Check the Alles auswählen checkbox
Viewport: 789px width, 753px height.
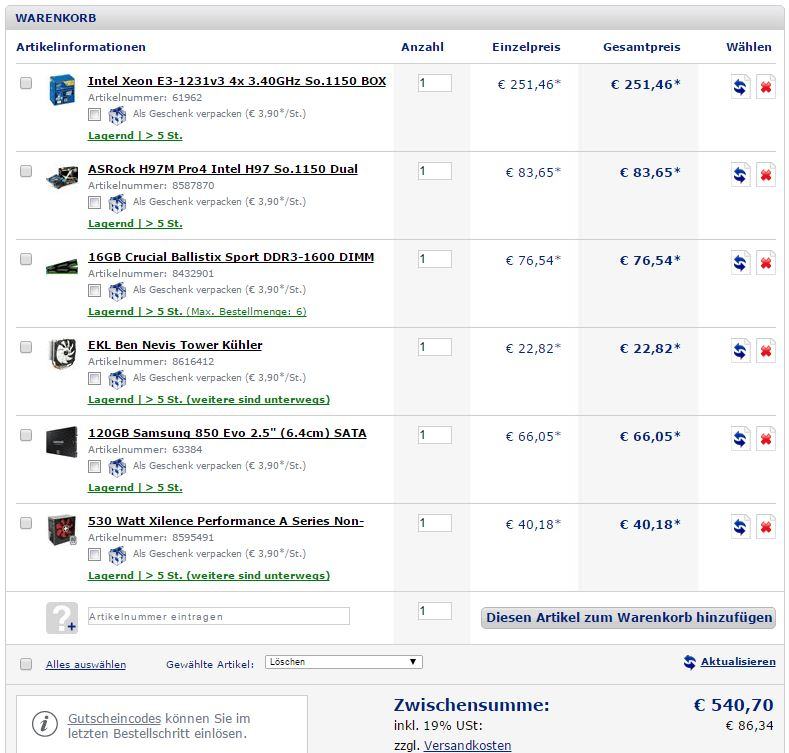tap(26, 664)
